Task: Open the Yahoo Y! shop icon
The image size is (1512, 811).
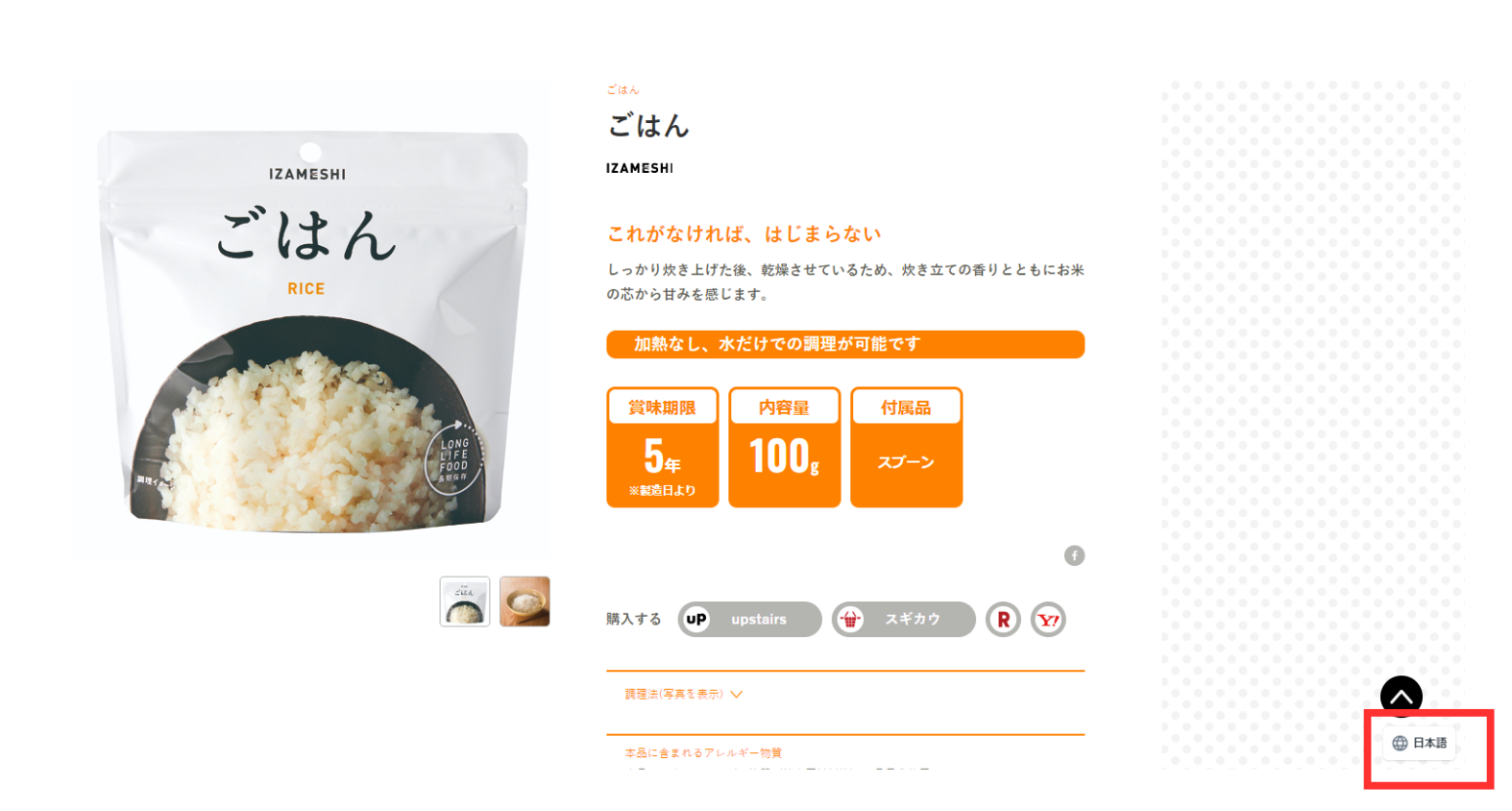Action: (1048, 620)
